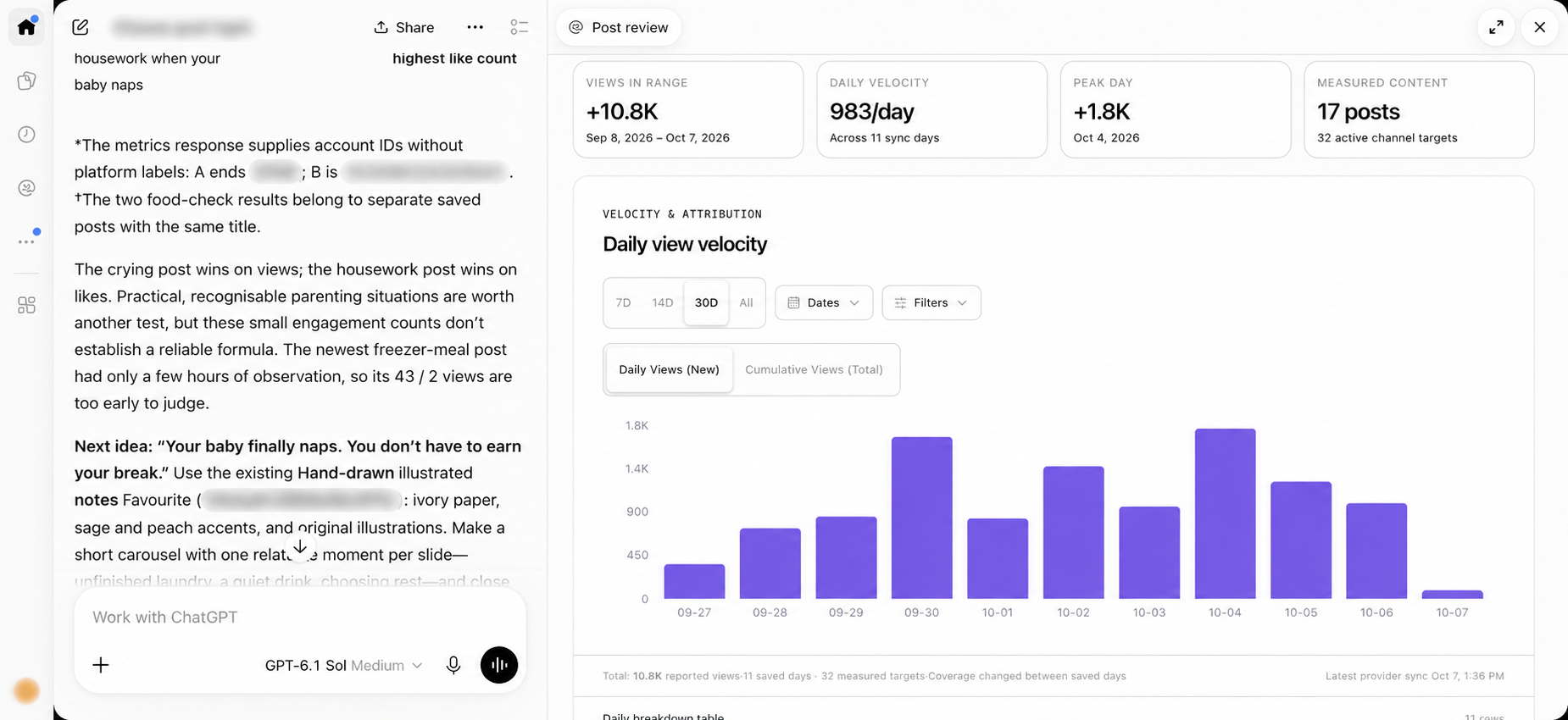This screenshot has width=1568, height=720.
Task: Focus the Work with ChatGPT message box
Action: point(300,618)
